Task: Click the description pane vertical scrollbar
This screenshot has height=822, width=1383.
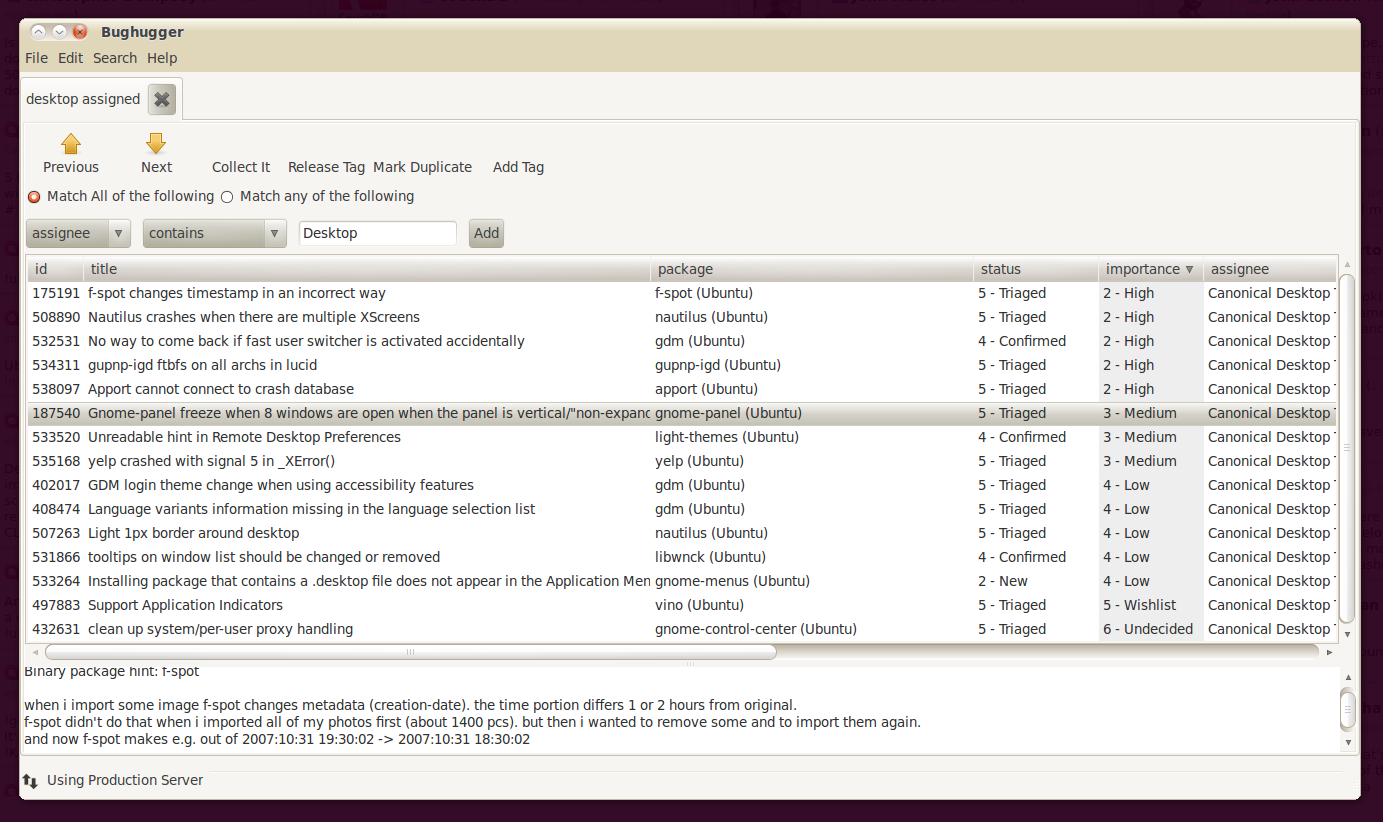Action: 1347,709
